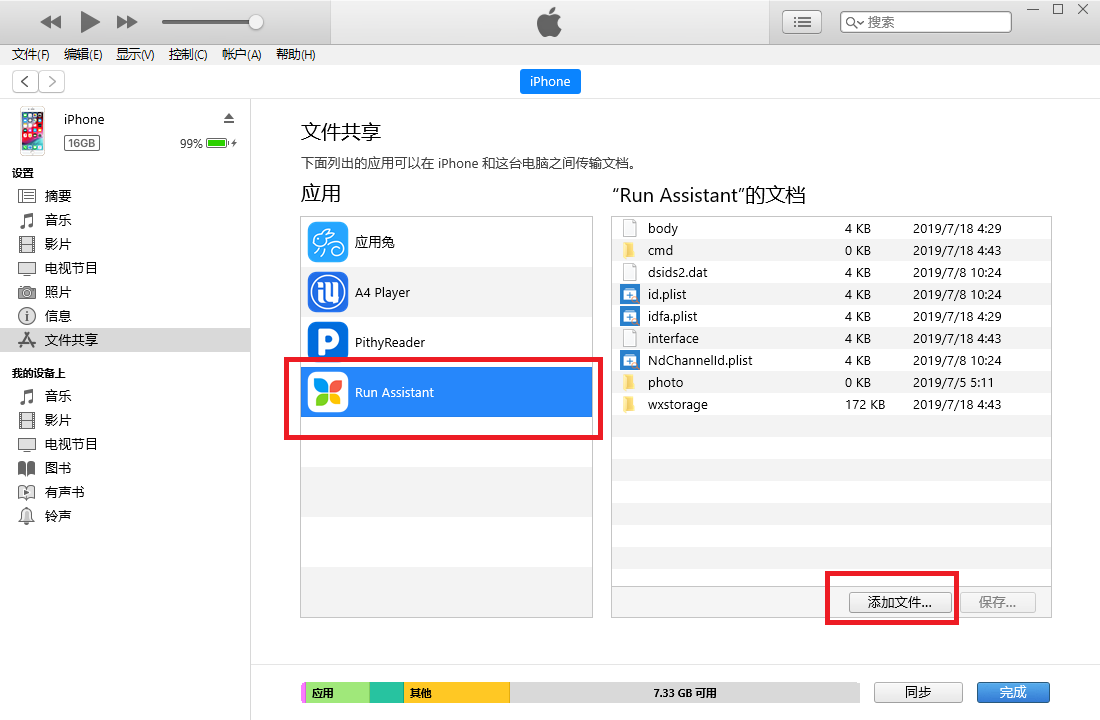Screen dimensions: 1100x720
Task: Click the green 应用 storage segment
Action: (x=337, y=693)
